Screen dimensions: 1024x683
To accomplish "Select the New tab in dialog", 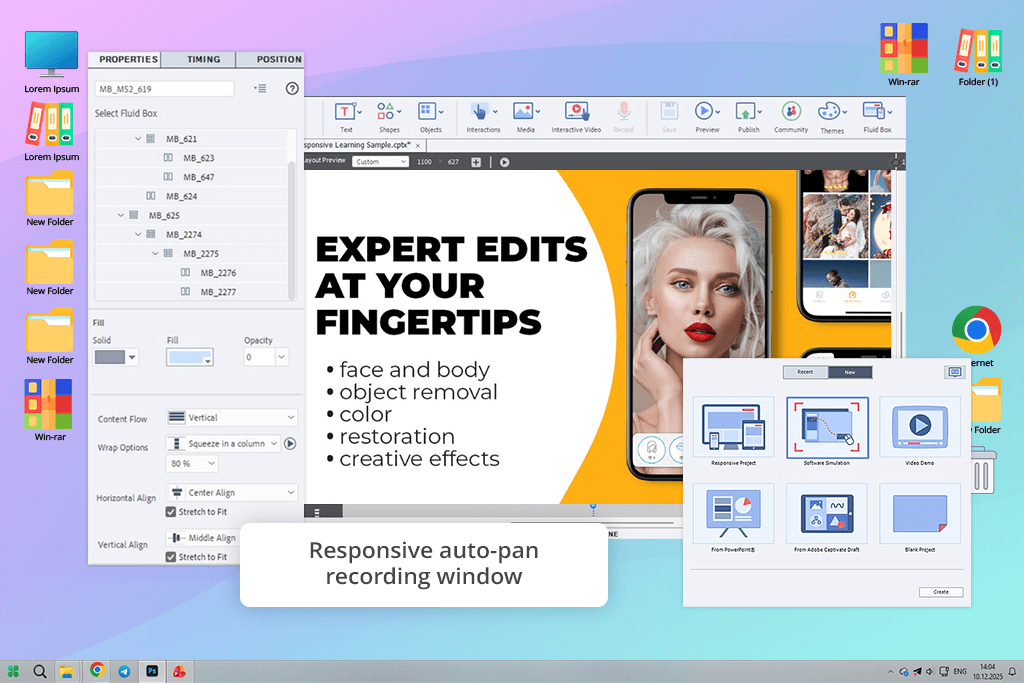I will 850,372.
